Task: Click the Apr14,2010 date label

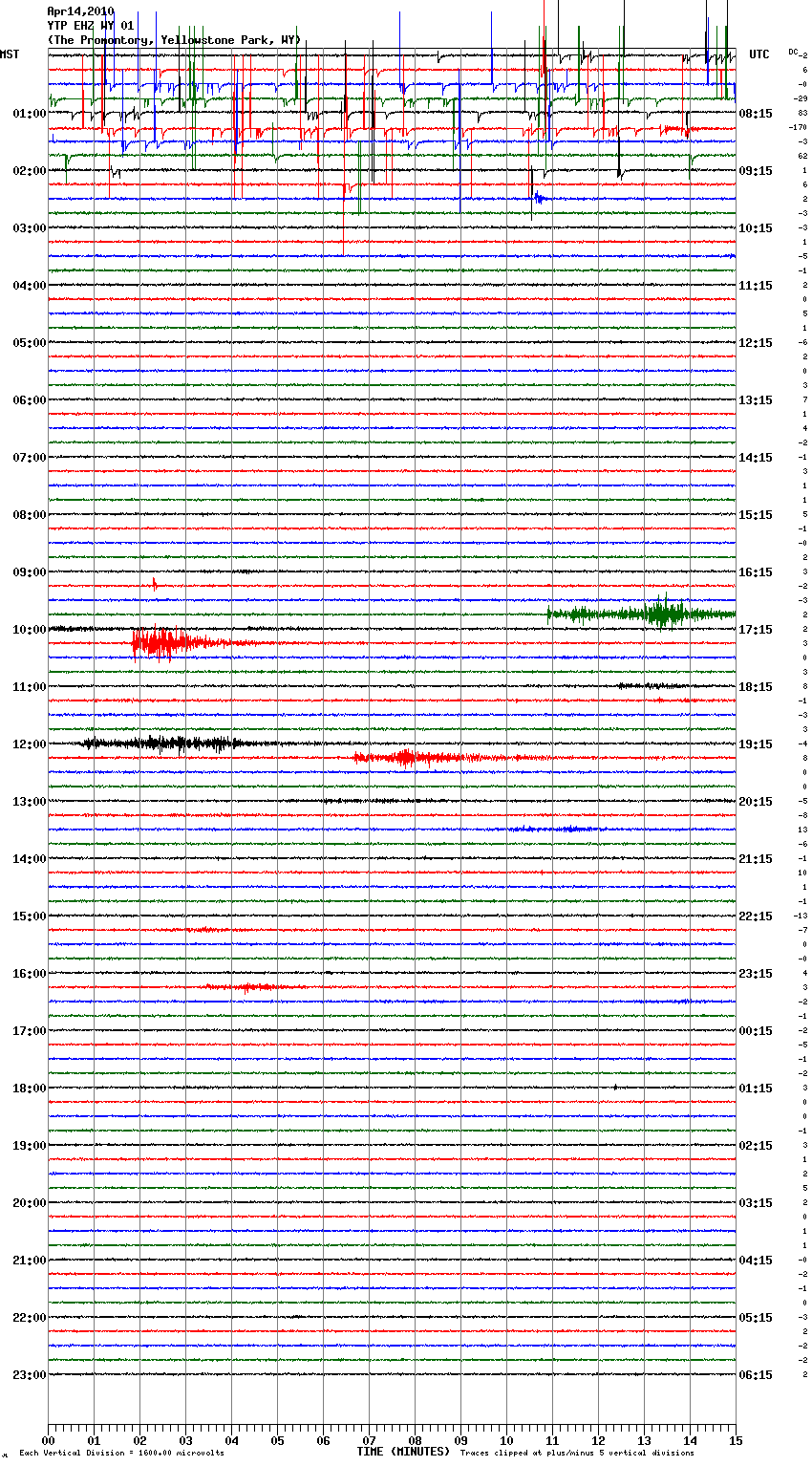Action: click(80, 11)
